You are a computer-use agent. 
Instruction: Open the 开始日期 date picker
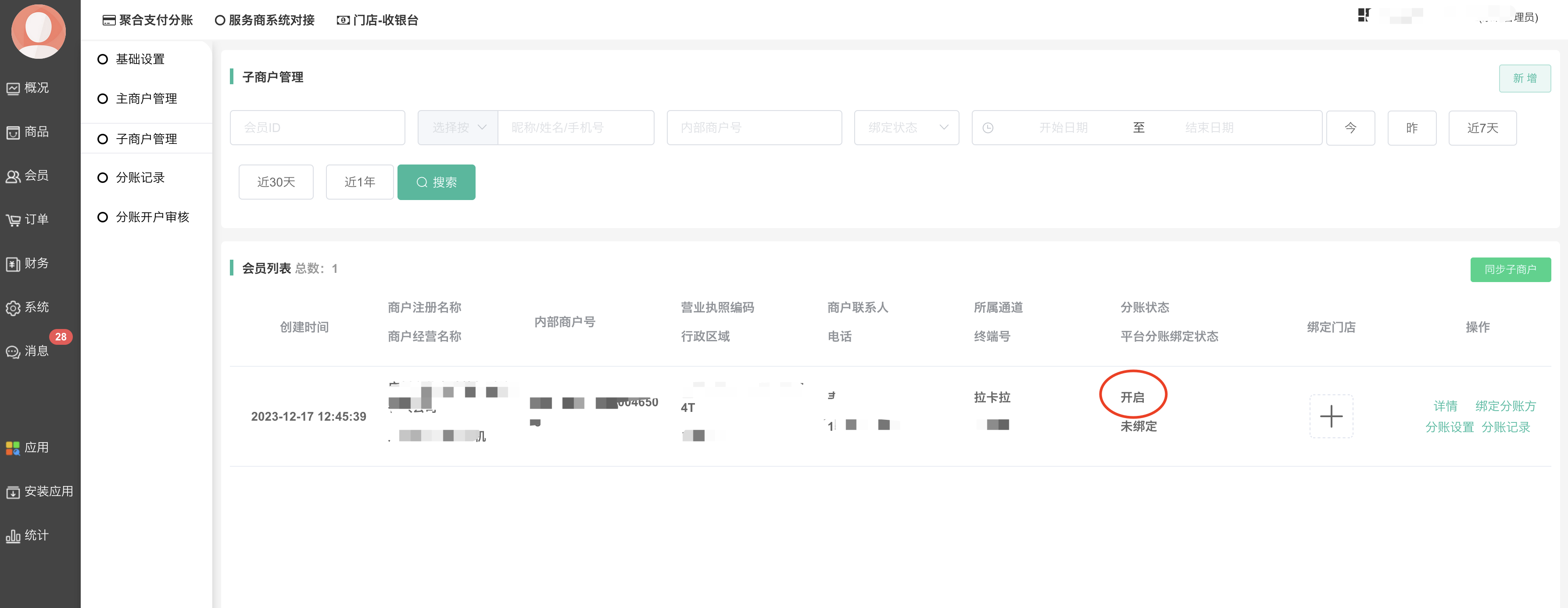(1063, 128)
